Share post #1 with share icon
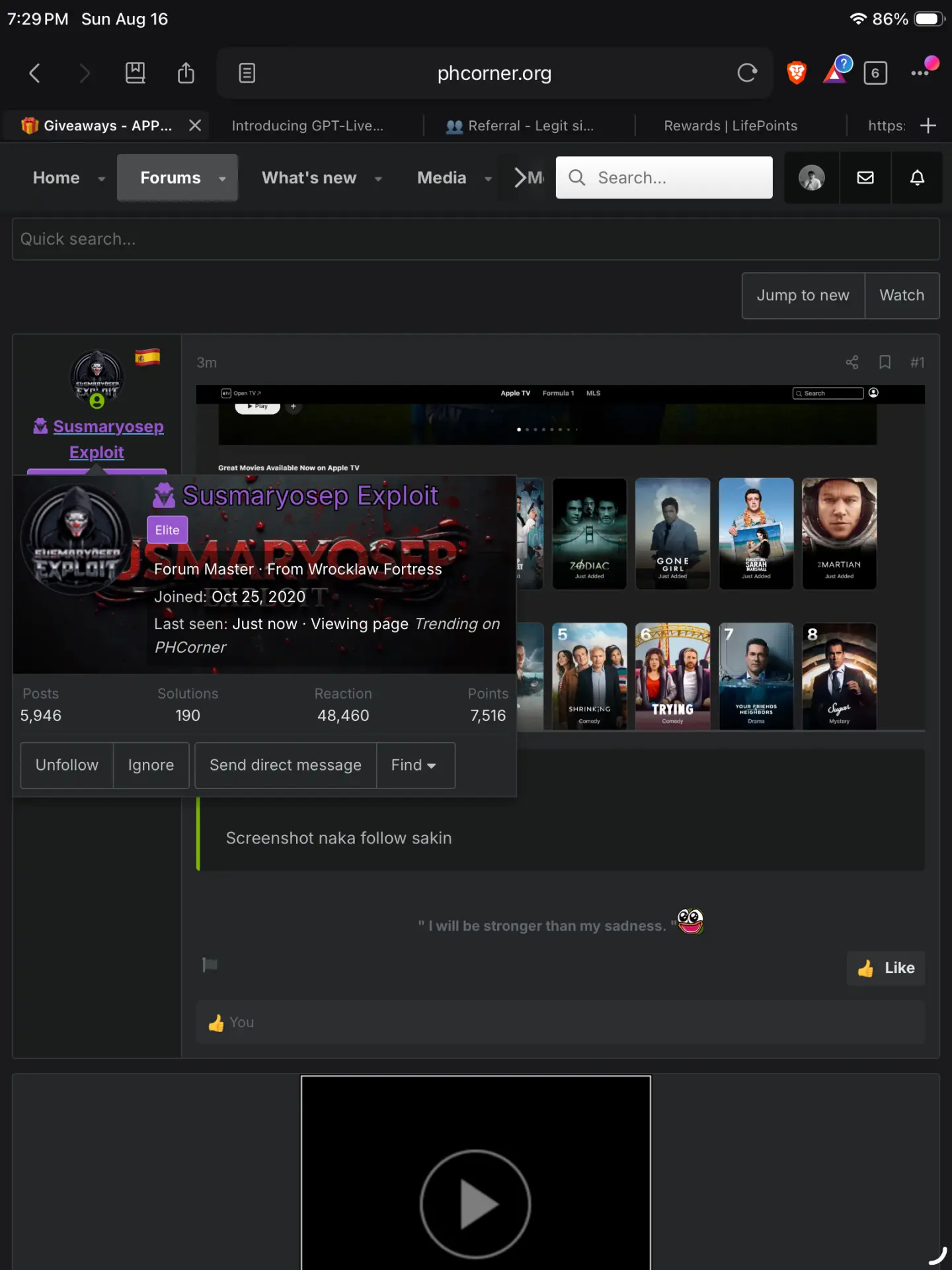Viewport: 952px width, 1270px height. [852, 362]
